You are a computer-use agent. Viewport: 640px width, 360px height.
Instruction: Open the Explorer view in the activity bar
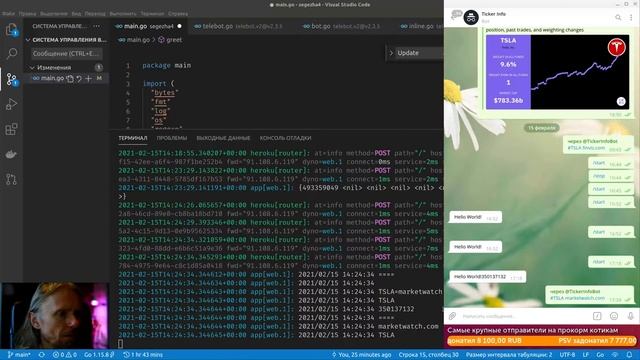11,29
